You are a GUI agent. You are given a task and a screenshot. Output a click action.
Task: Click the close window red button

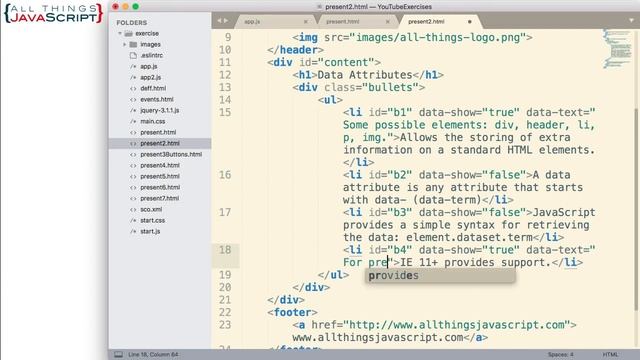point(116,7)
